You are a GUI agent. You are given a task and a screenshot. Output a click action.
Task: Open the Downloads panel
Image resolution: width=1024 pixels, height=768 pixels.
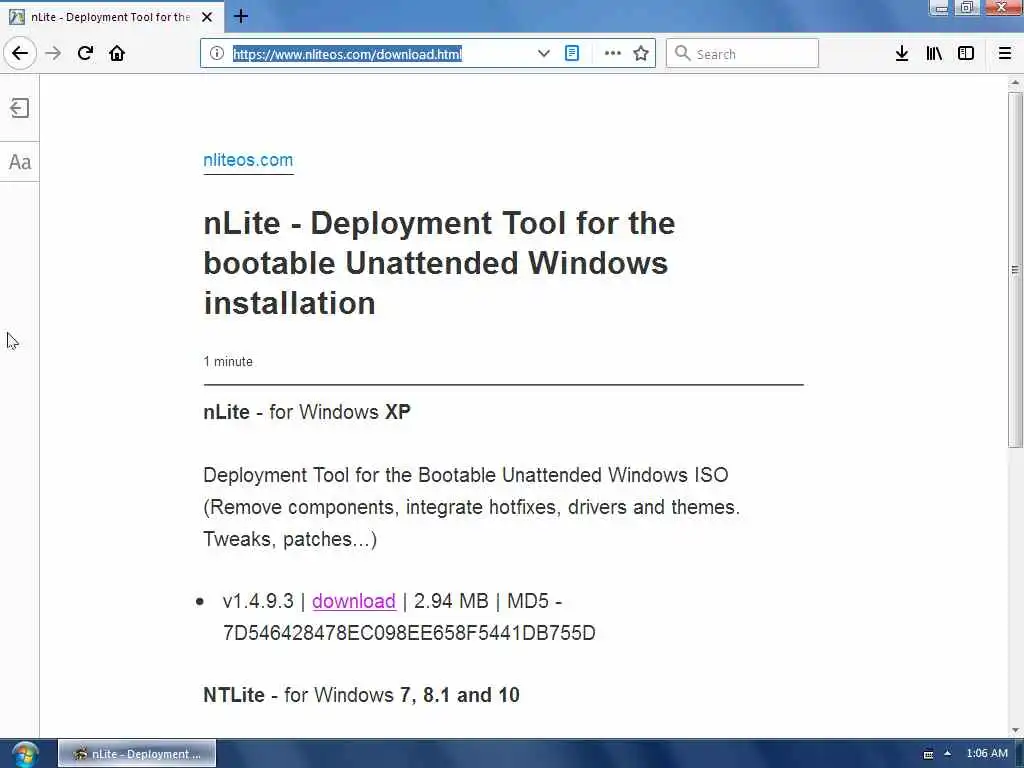(x=902, y=54)
